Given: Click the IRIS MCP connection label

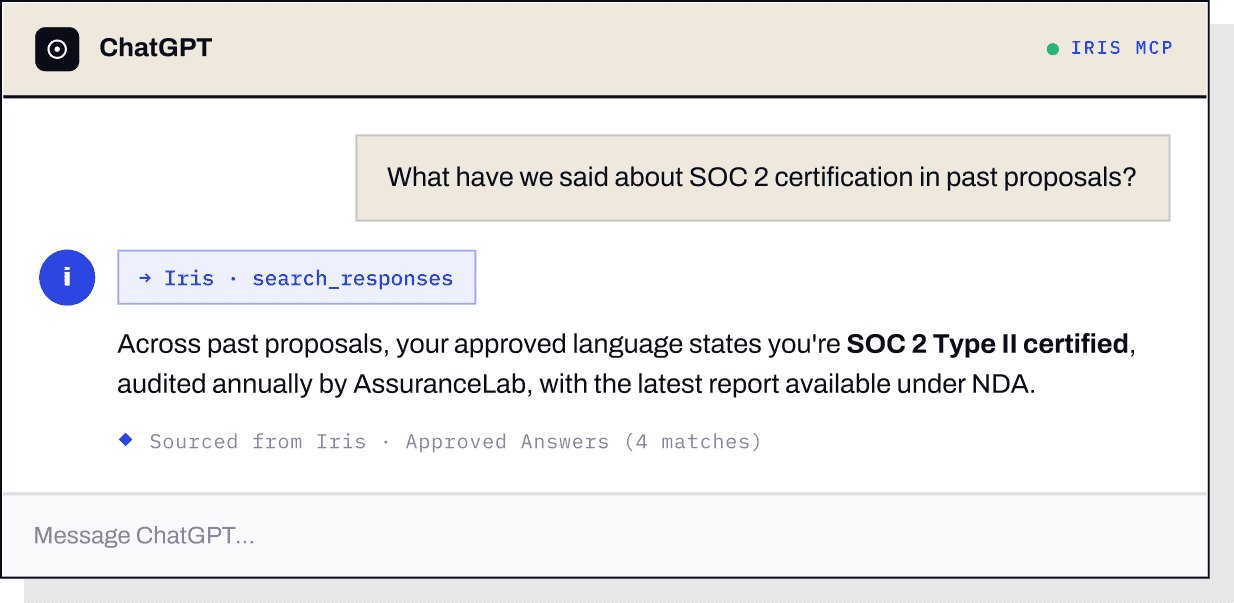Looking at the screenshot, I should click(1122, 48).
